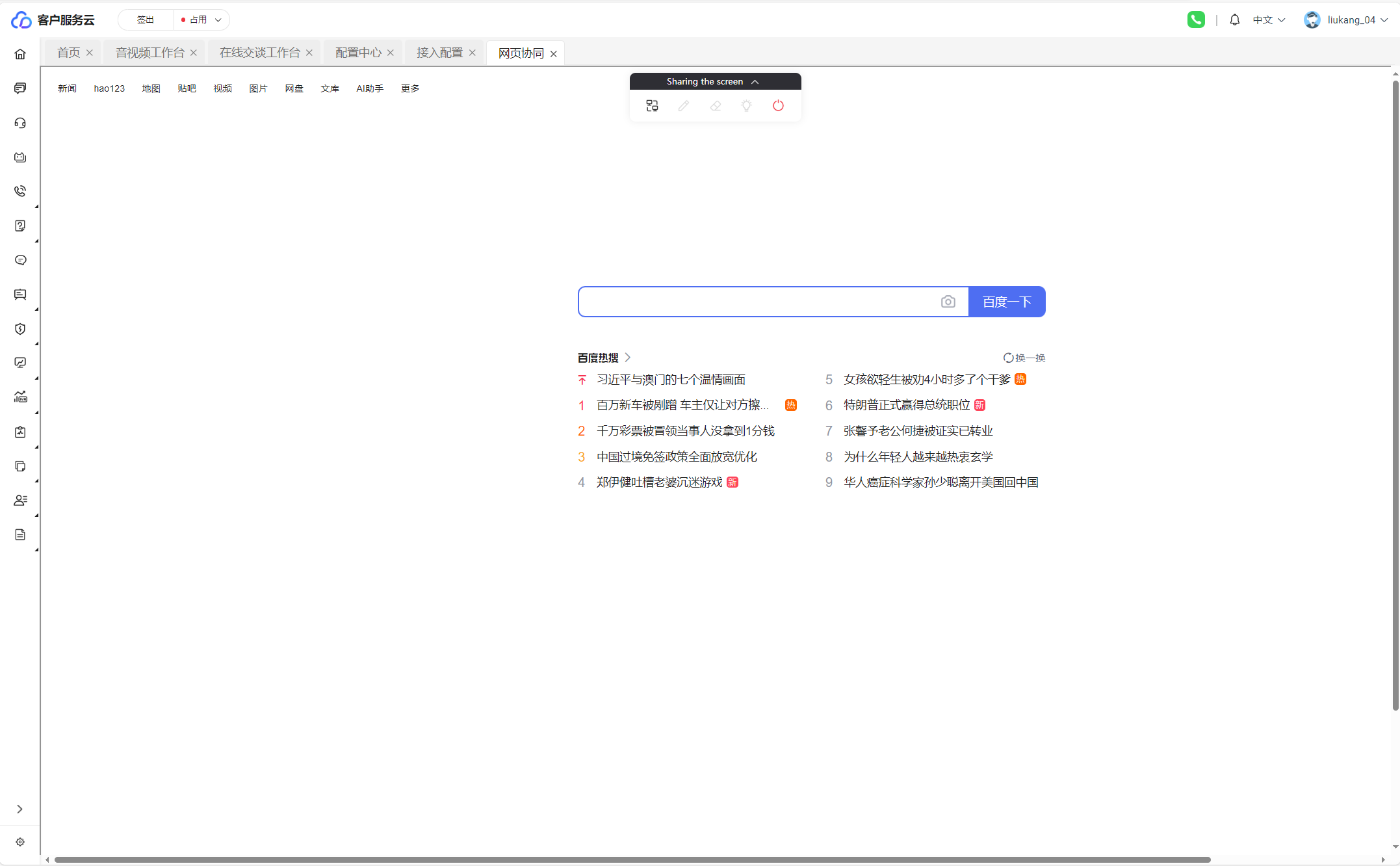1400x866 pixels.
Task: Switch to the 音视频工作台 tab
Action: (150, 53)
